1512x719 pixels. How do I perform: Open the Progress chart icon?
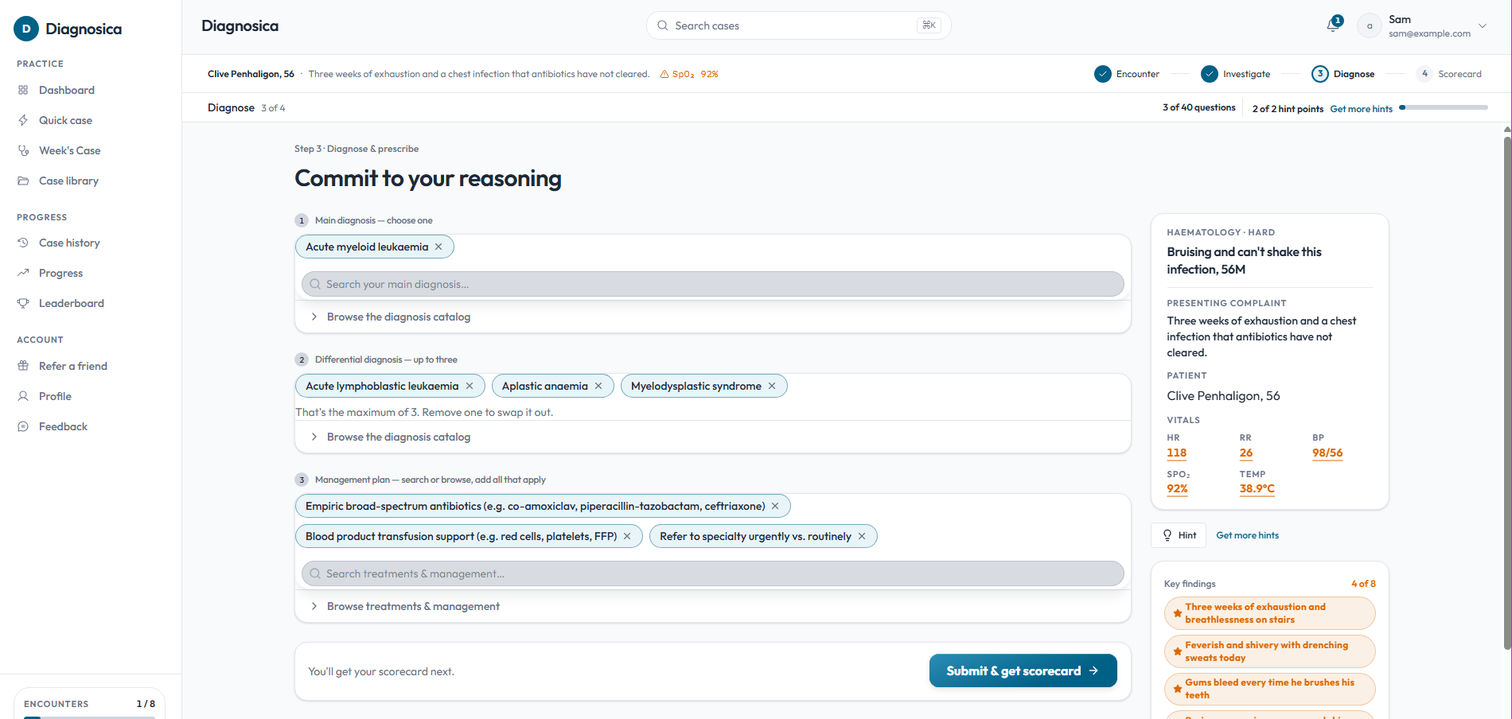coord(23,273)
